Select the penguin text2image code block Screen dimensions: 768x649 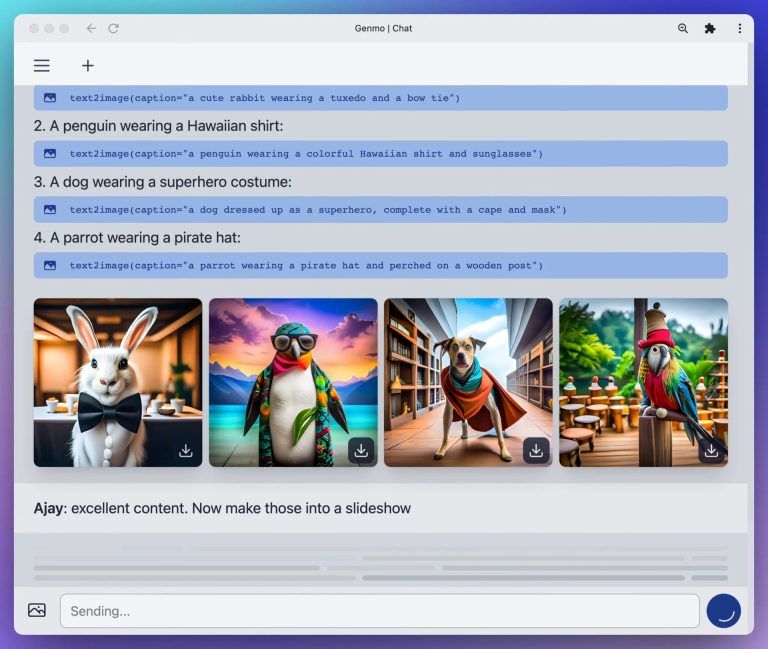(x=380, y=154)
